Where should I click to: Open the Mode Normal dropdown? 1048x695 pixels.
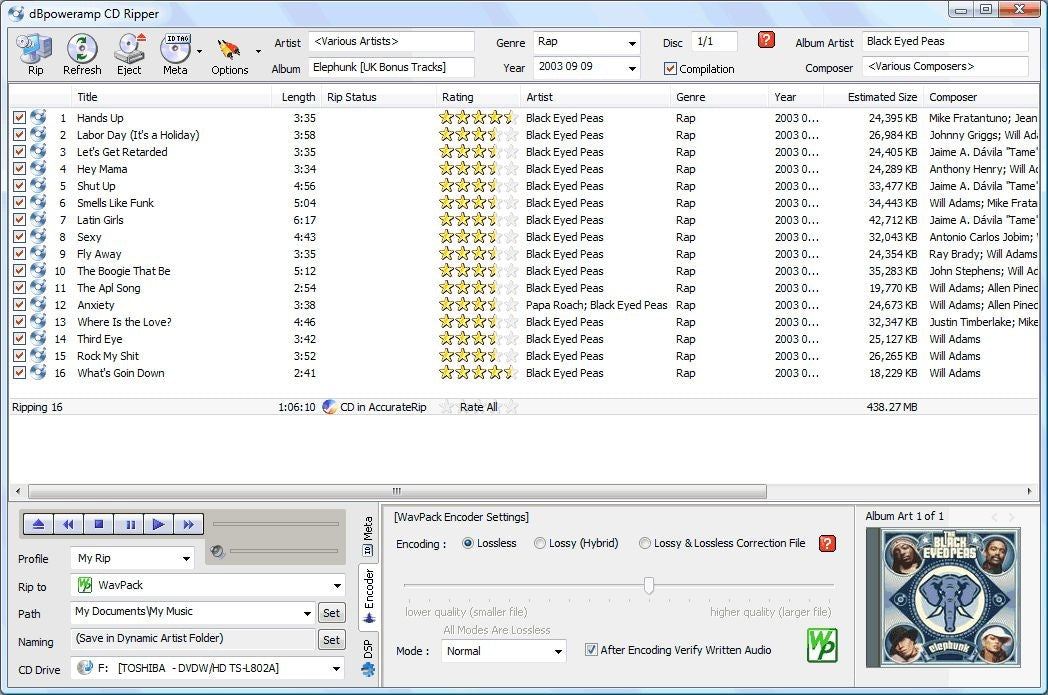tap(557, 651)
